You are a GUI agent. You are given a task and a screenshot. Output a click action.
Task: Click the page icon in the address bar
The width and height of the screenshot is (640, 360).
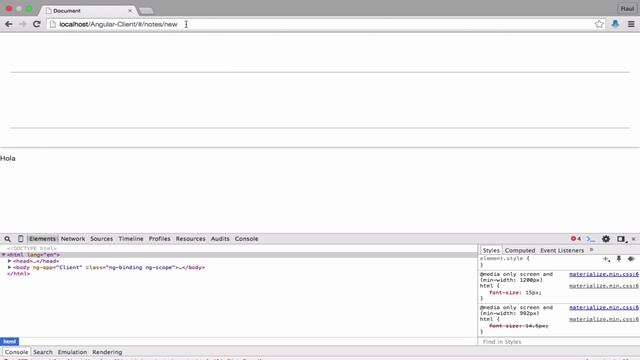tap(52, 24)
